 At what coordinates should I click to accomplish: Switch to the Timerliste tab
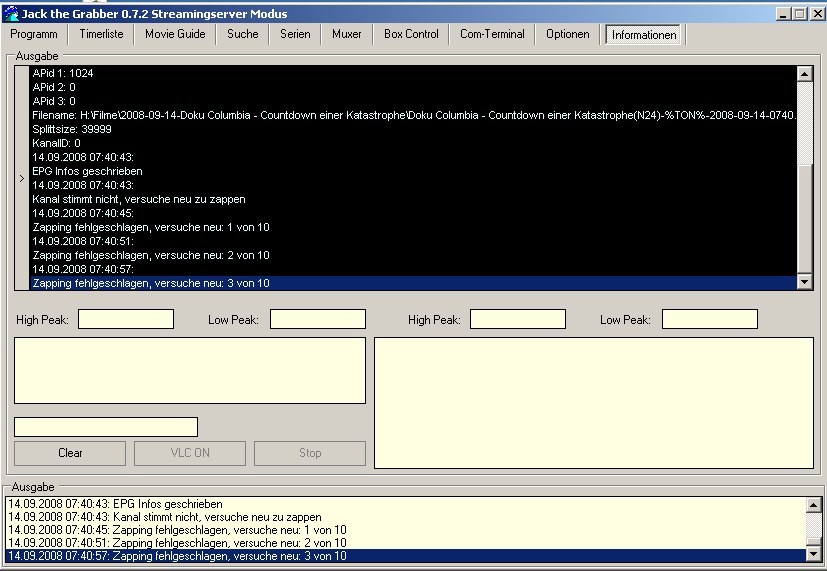click(99, 34)
